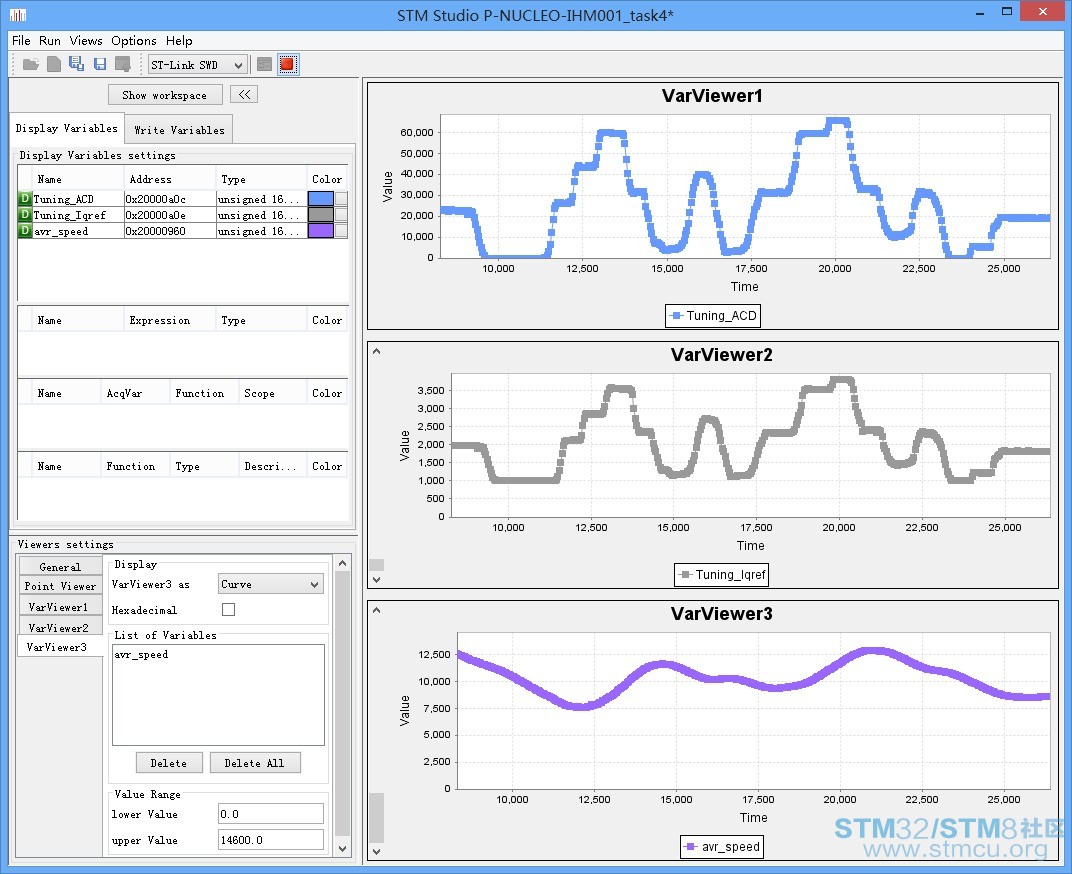Click the lower Value input field
This screenshot has height=874, width=1072.
[x=271, y=814]
